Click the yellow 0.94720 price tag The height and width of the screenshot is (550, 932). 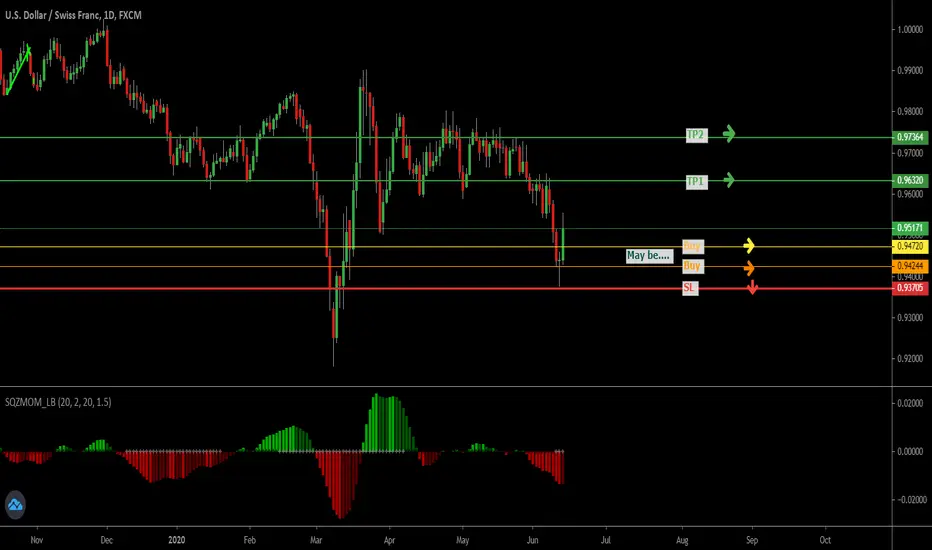(x=910, y=246)
